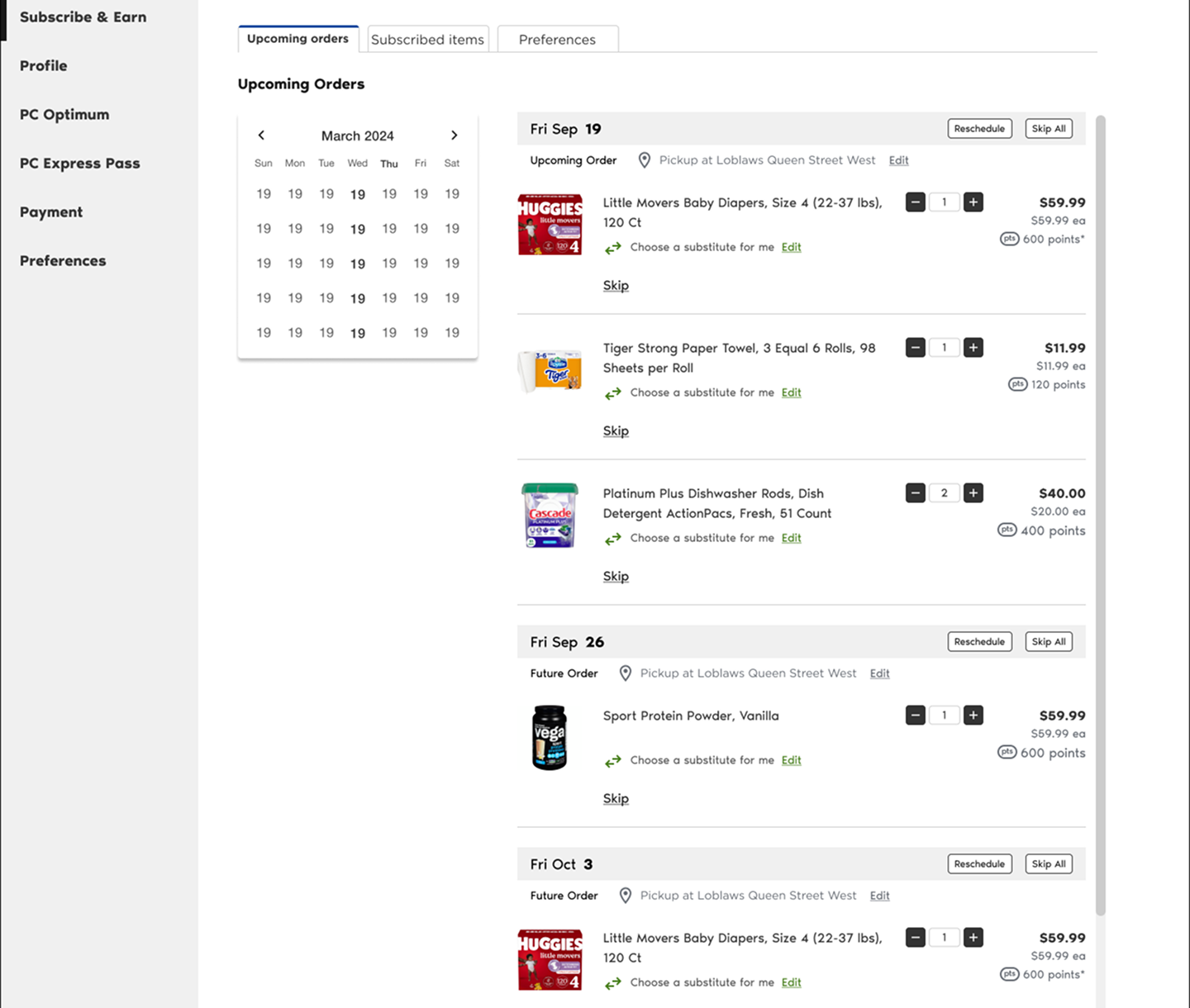Viewport: 1190px width, 1008px height.
Task: Select first-row Thursday date in calendar
Action: click(389, 194)
